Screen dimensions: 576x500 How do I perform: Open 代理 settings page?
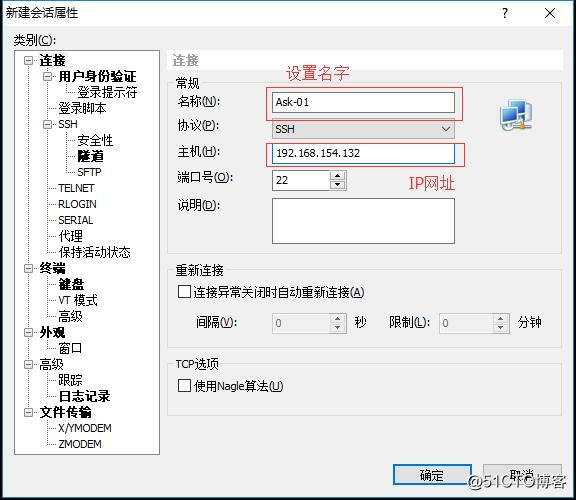click(x=71, y=236)
